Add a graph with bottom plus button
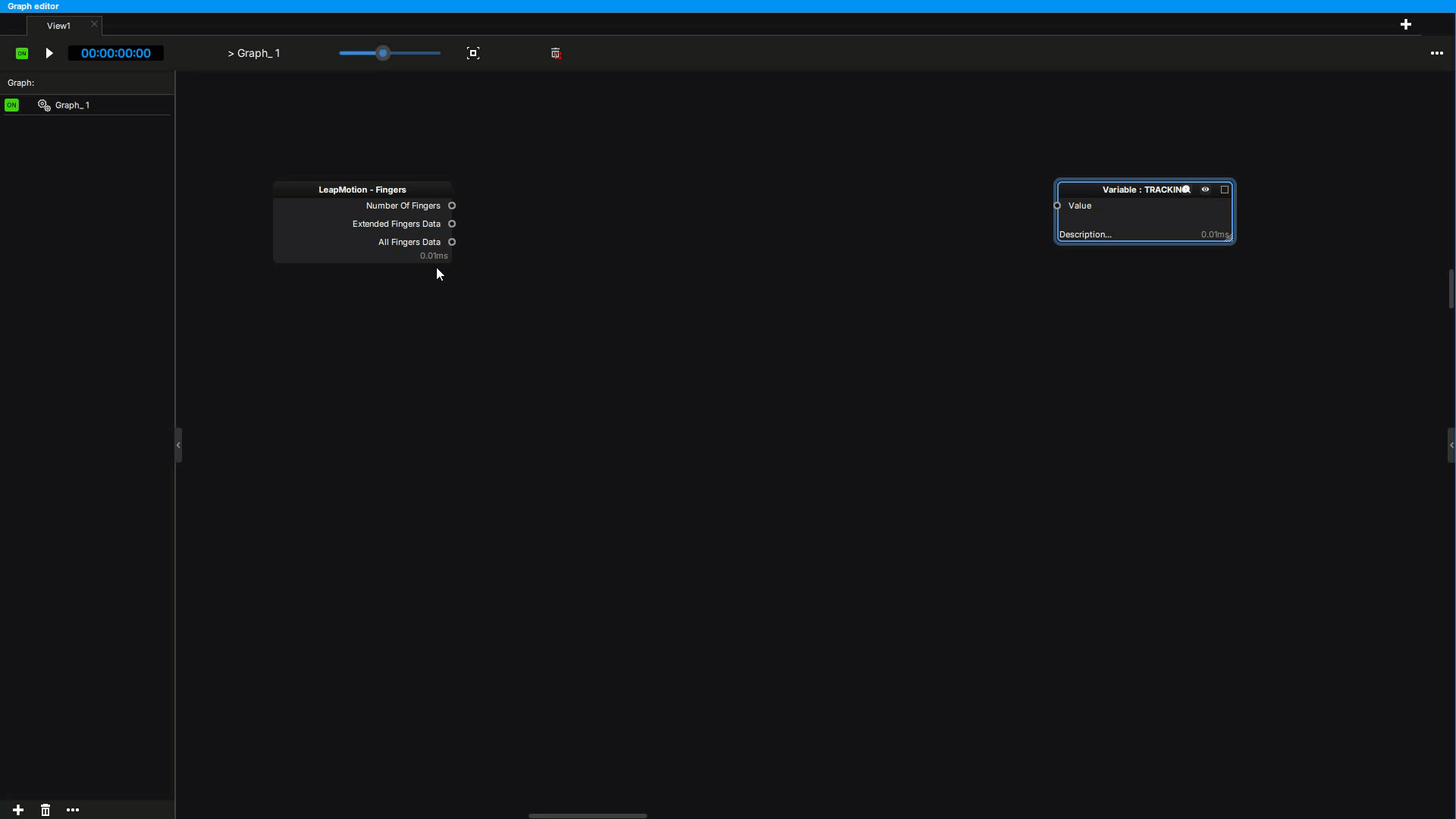 coord(18,810)
